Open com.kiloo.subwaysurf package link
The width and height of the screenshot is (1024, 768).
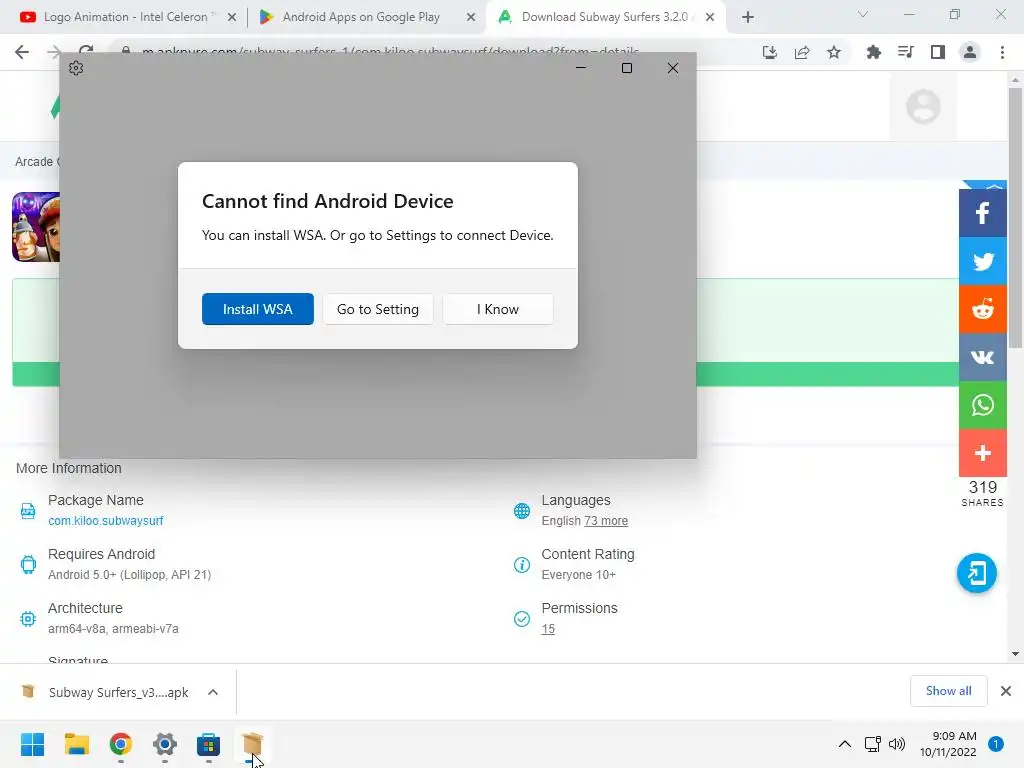tap(106, 520)
